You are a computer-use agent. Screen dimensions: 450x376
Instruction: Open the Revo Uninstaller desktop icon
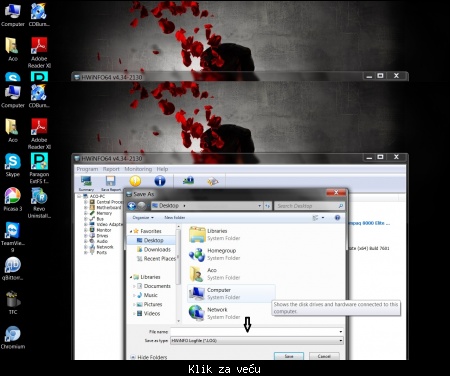pos(39,203)
